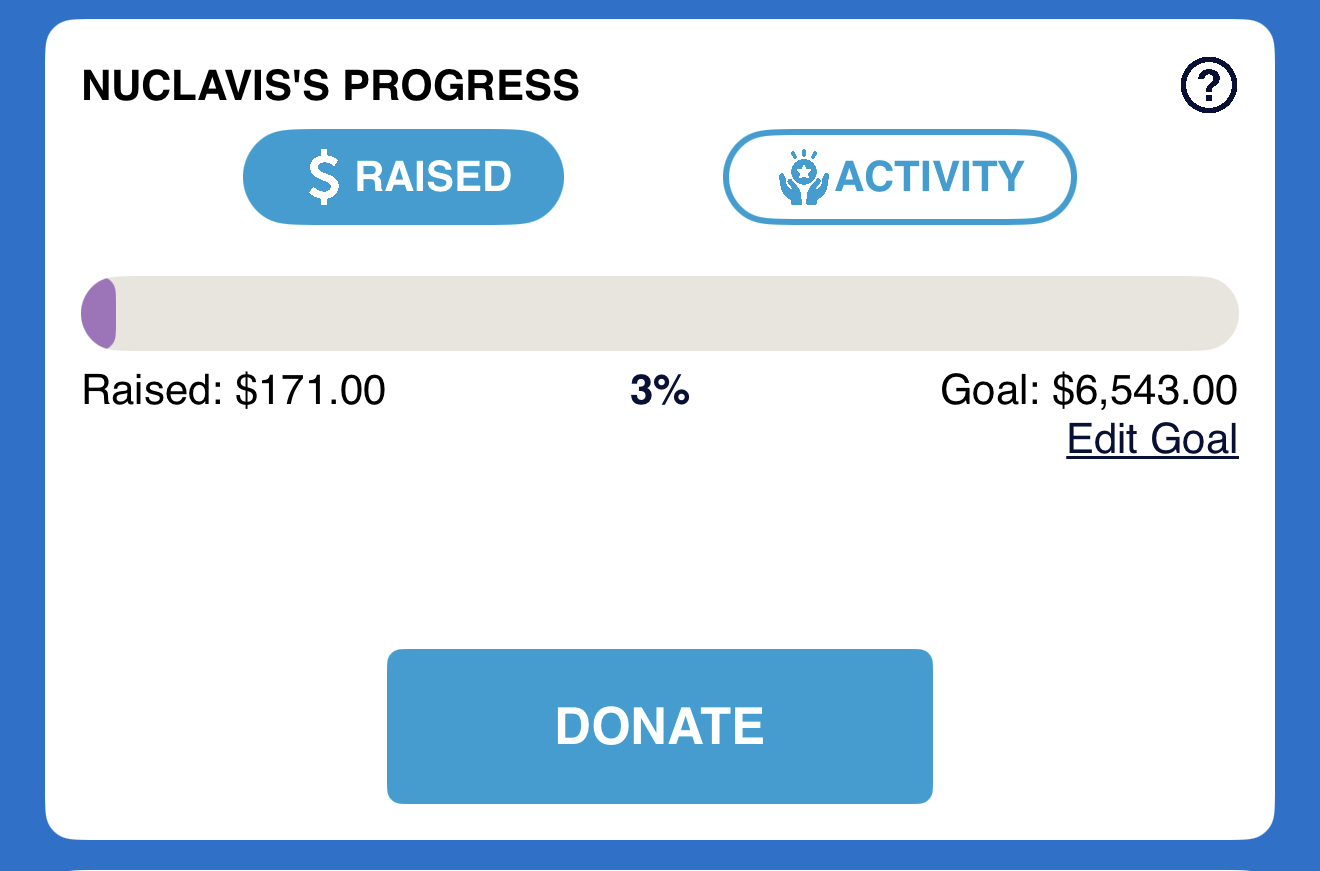Open the Edit Goal link

(x=1152, y=439)
